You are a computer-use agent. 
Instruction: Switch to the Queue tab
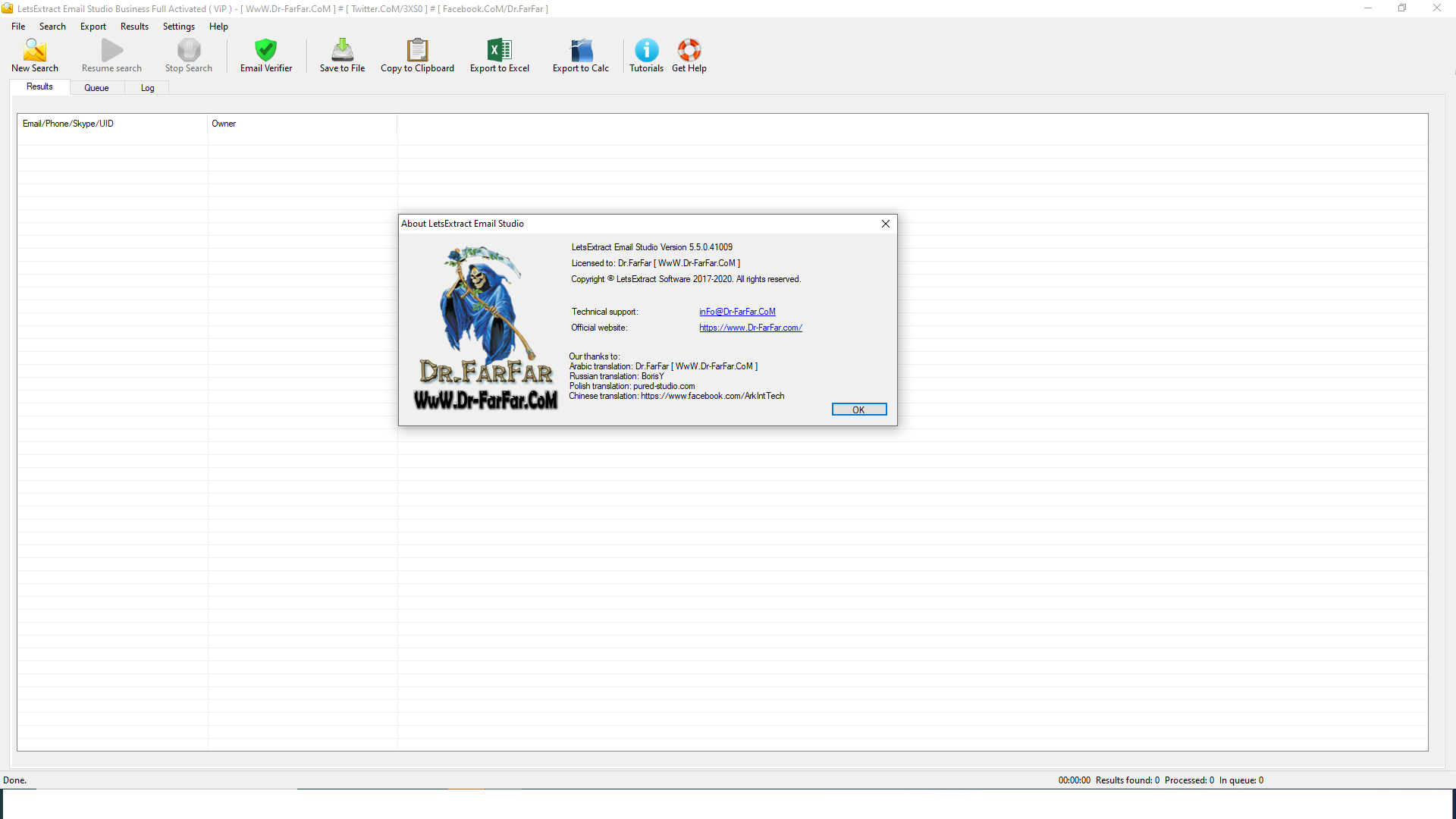click(x=96, y=88)
